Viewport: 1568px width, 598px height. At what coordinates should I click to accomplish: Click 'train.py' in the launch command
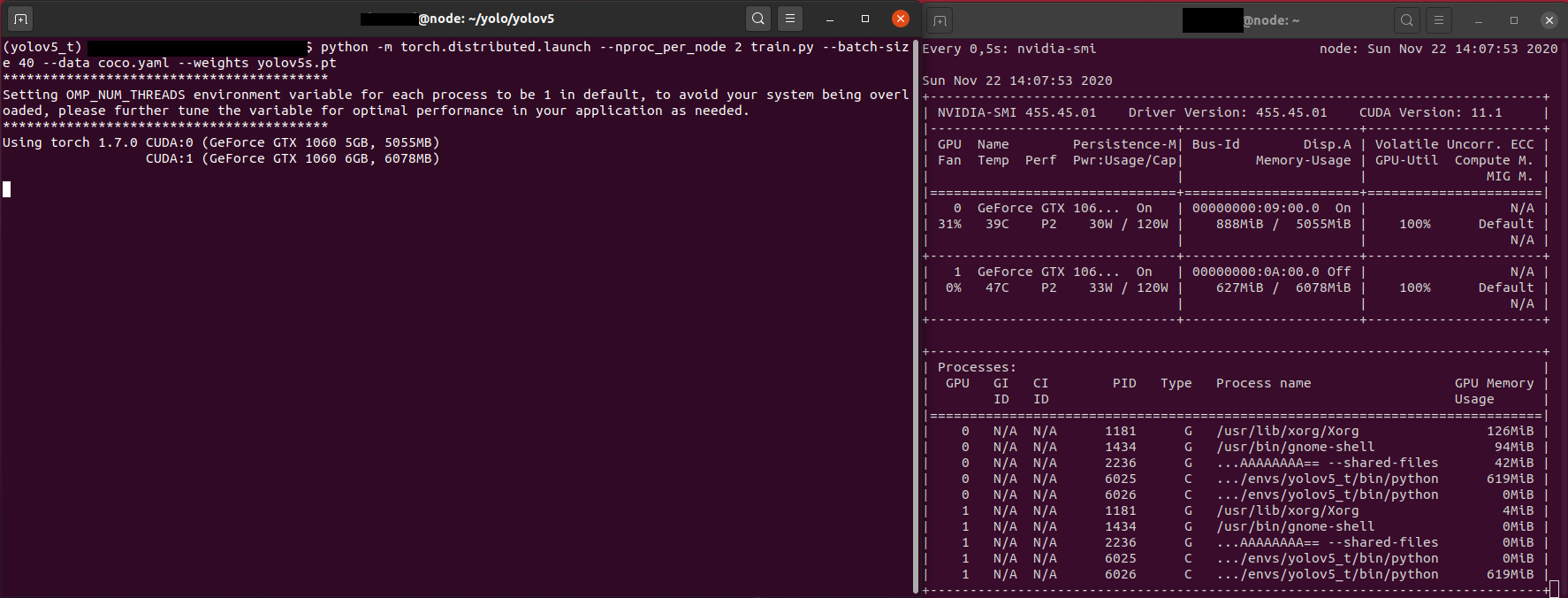782,47
